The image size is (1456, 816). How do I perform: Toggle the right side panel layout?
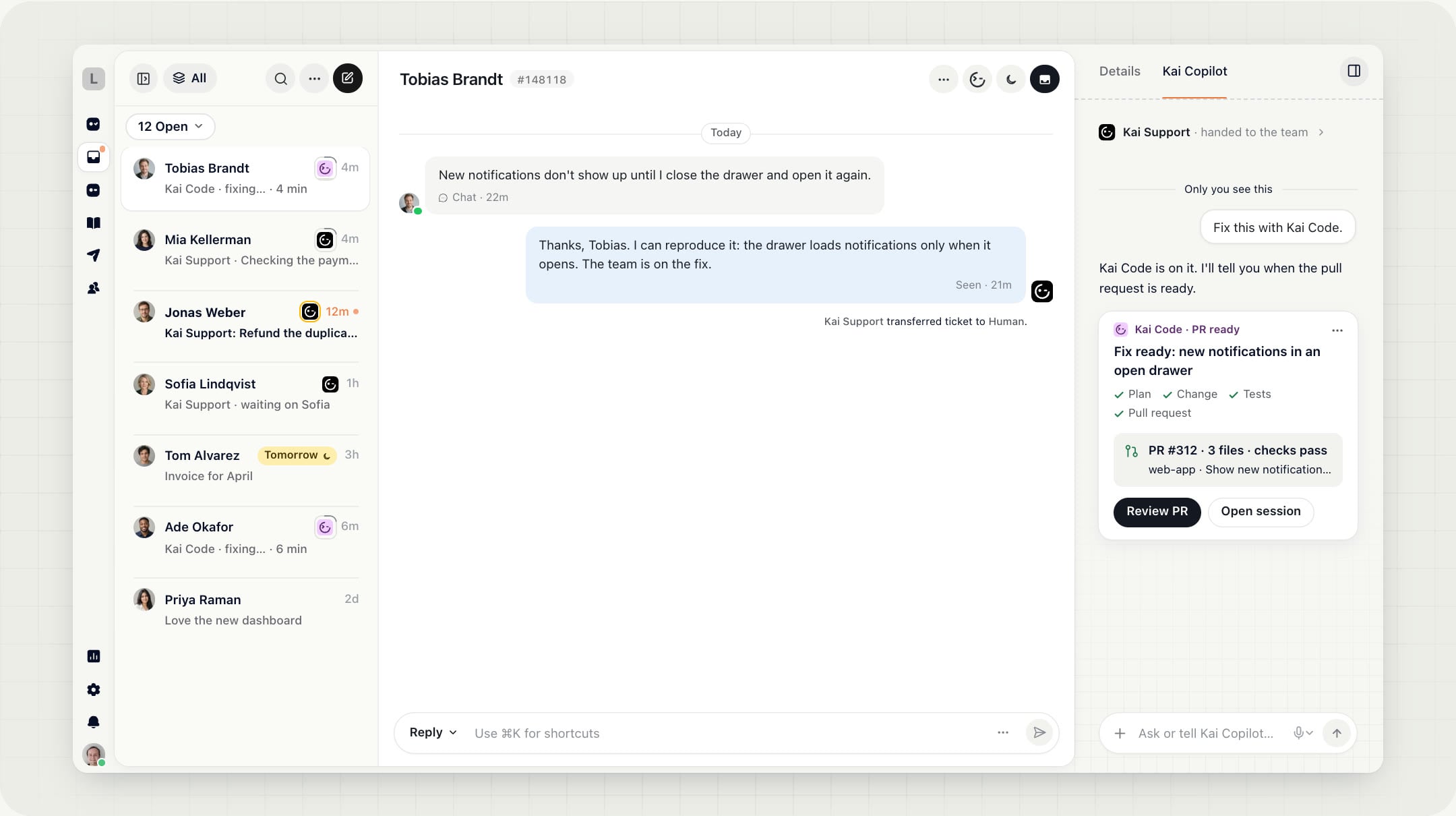click(1354, 71)
